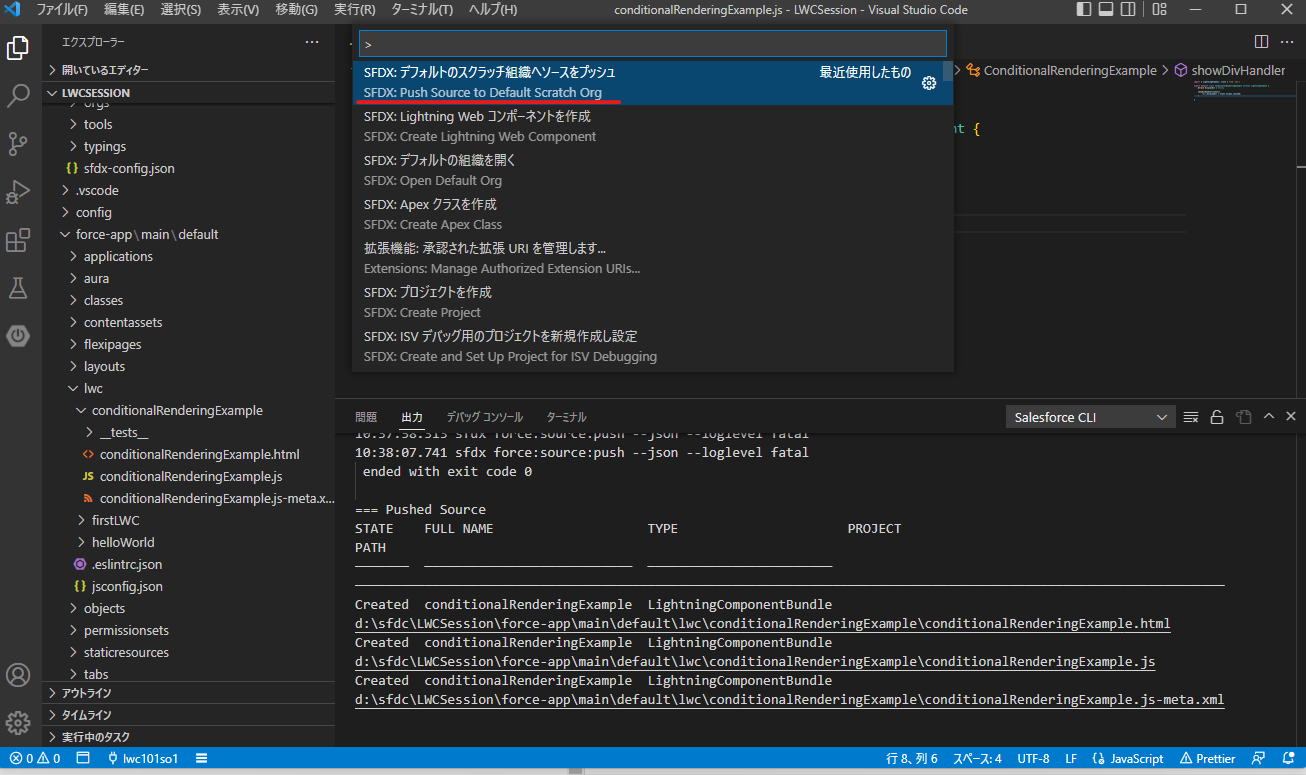Open the Accounts icon in activity bar

coord(18,675)
